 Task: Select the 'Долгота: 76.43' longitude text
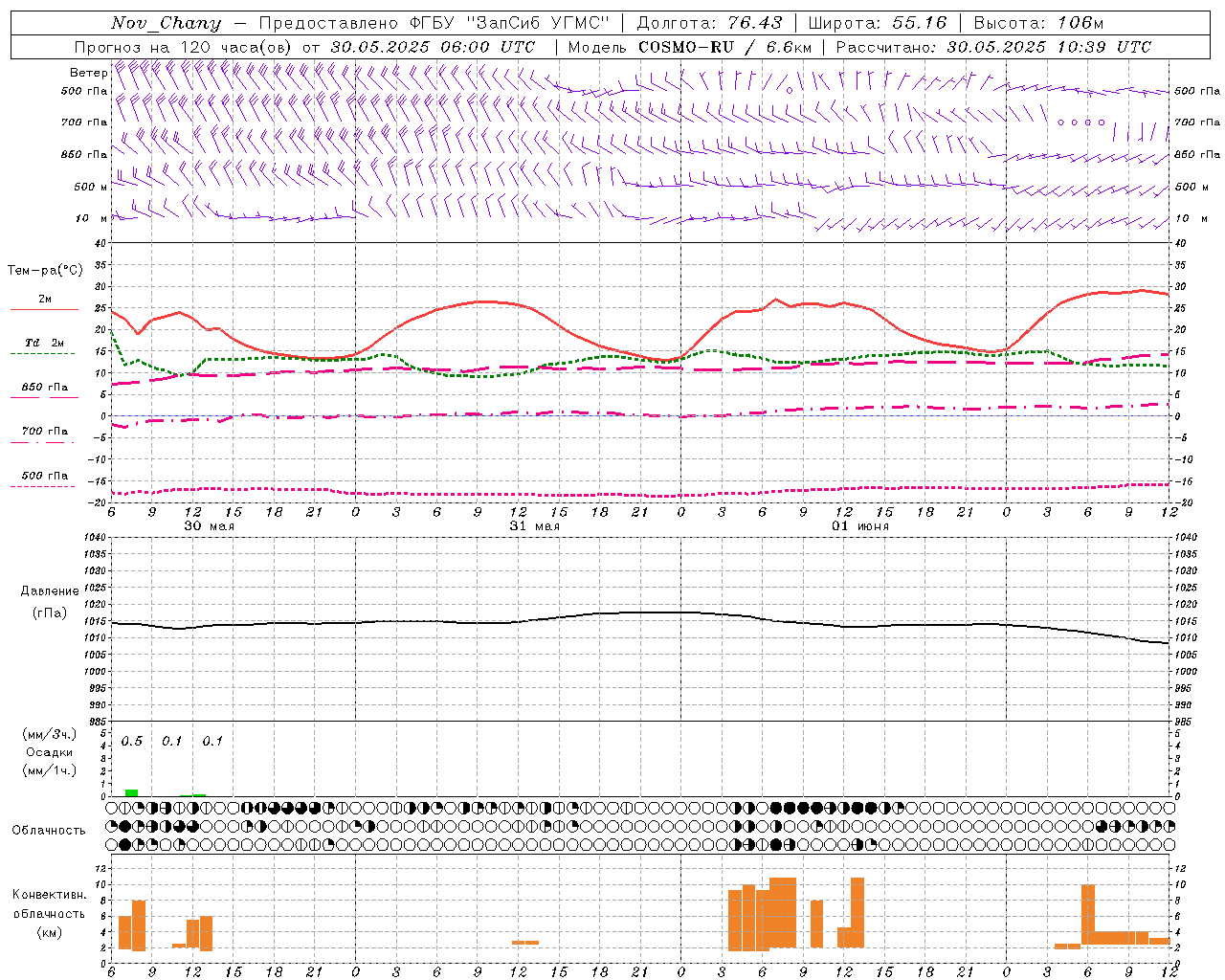click(709, 23)
